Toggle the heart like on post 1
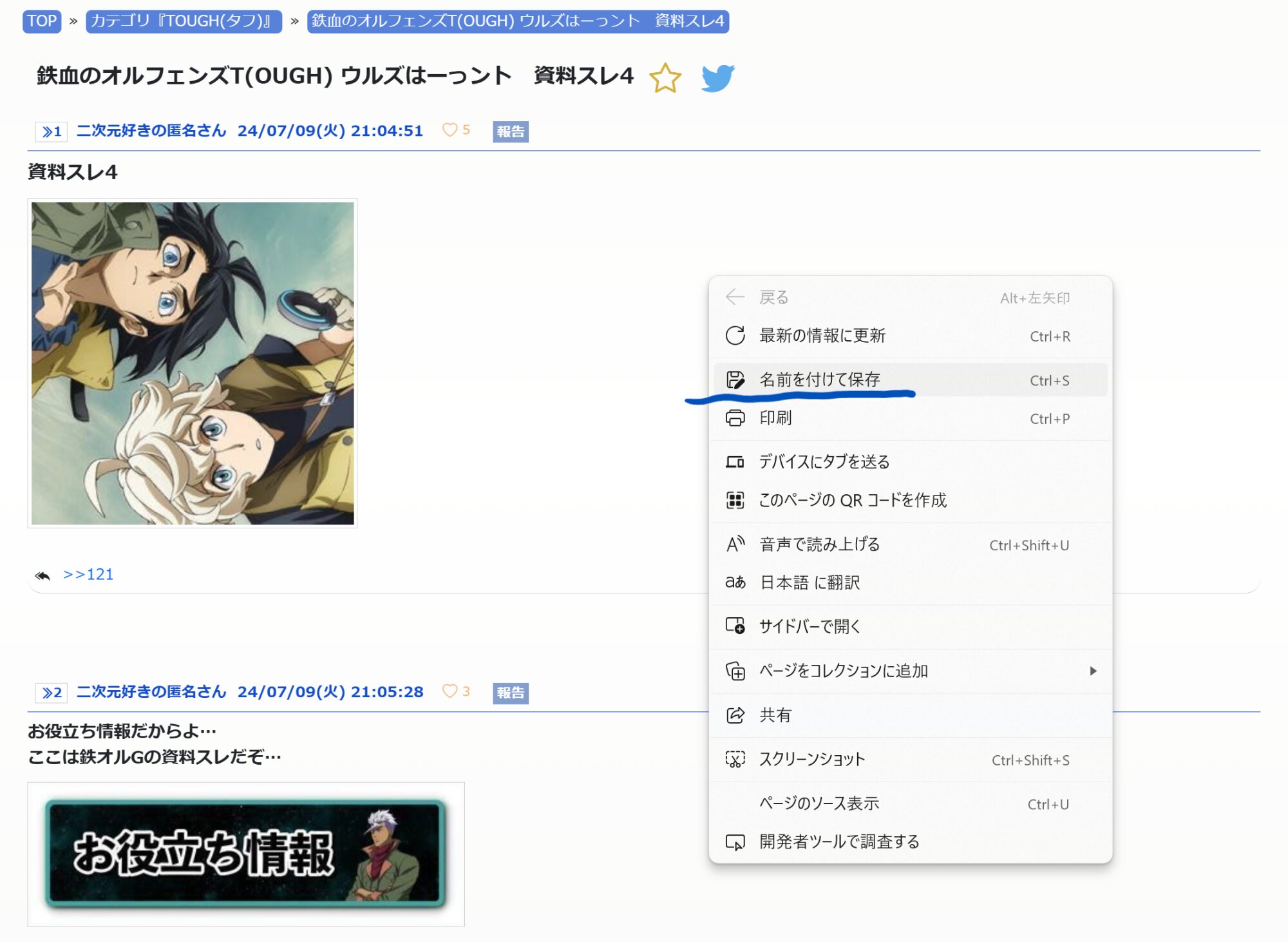 tap(450, 130)
